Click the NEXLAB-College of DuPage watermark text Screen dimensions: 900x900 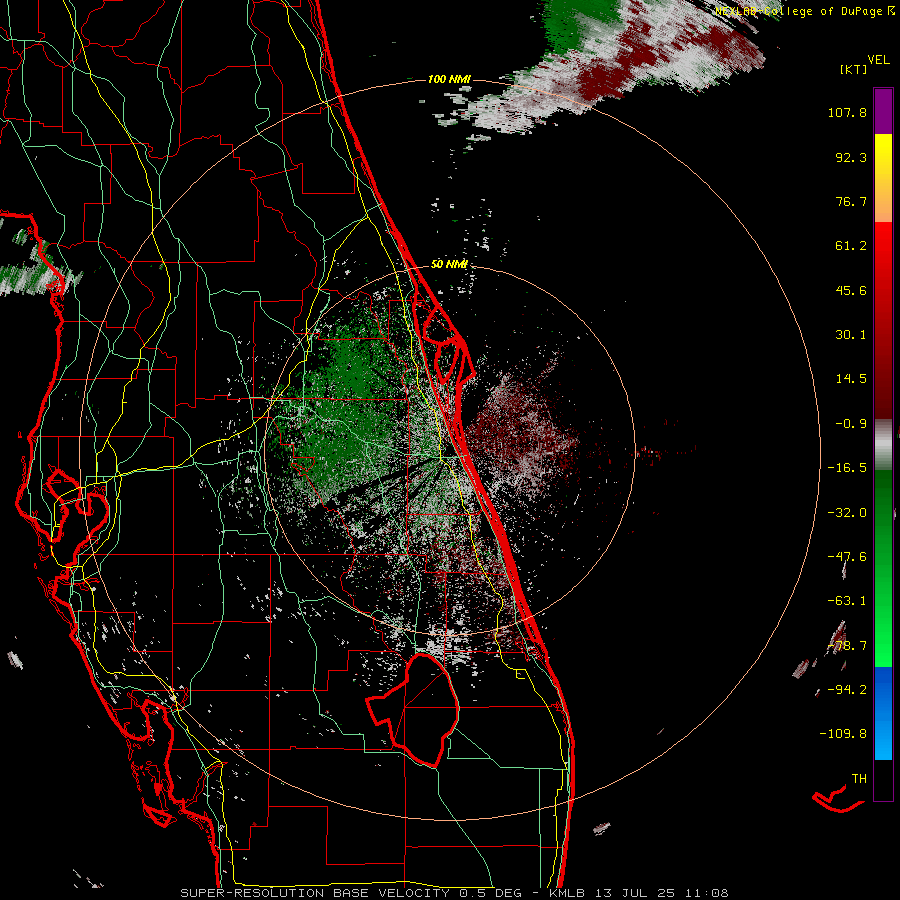804,11
